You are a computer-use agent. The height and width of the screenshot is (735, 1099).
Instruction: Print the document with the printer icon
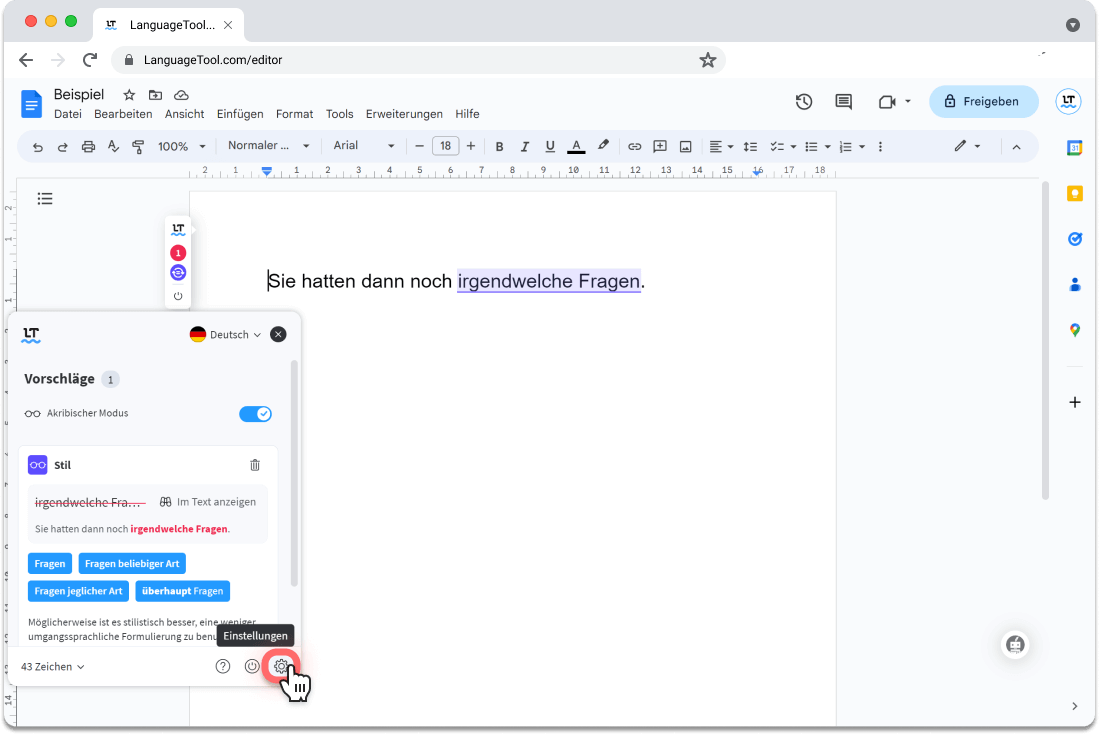click(88, 146)
